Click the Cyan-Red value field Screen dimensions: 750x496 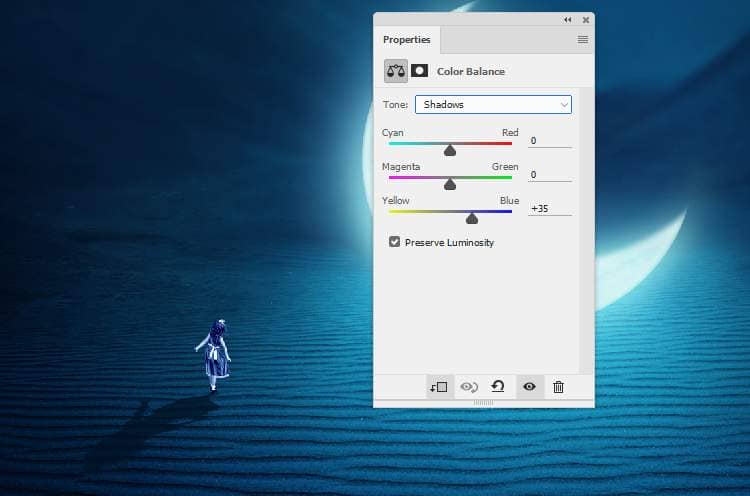[x=550, y=141]
